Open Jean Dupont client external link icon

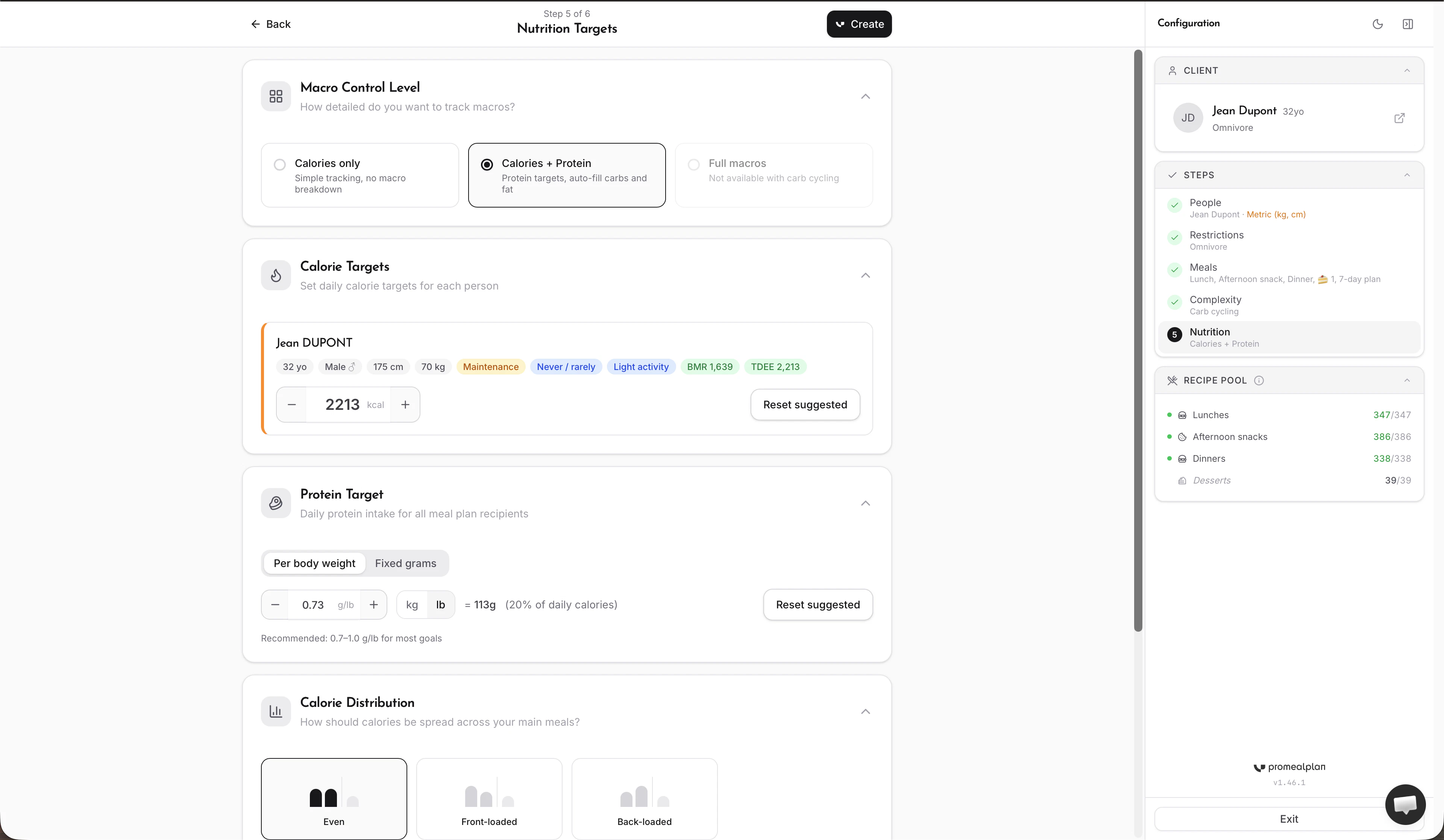pos(1399,118)
